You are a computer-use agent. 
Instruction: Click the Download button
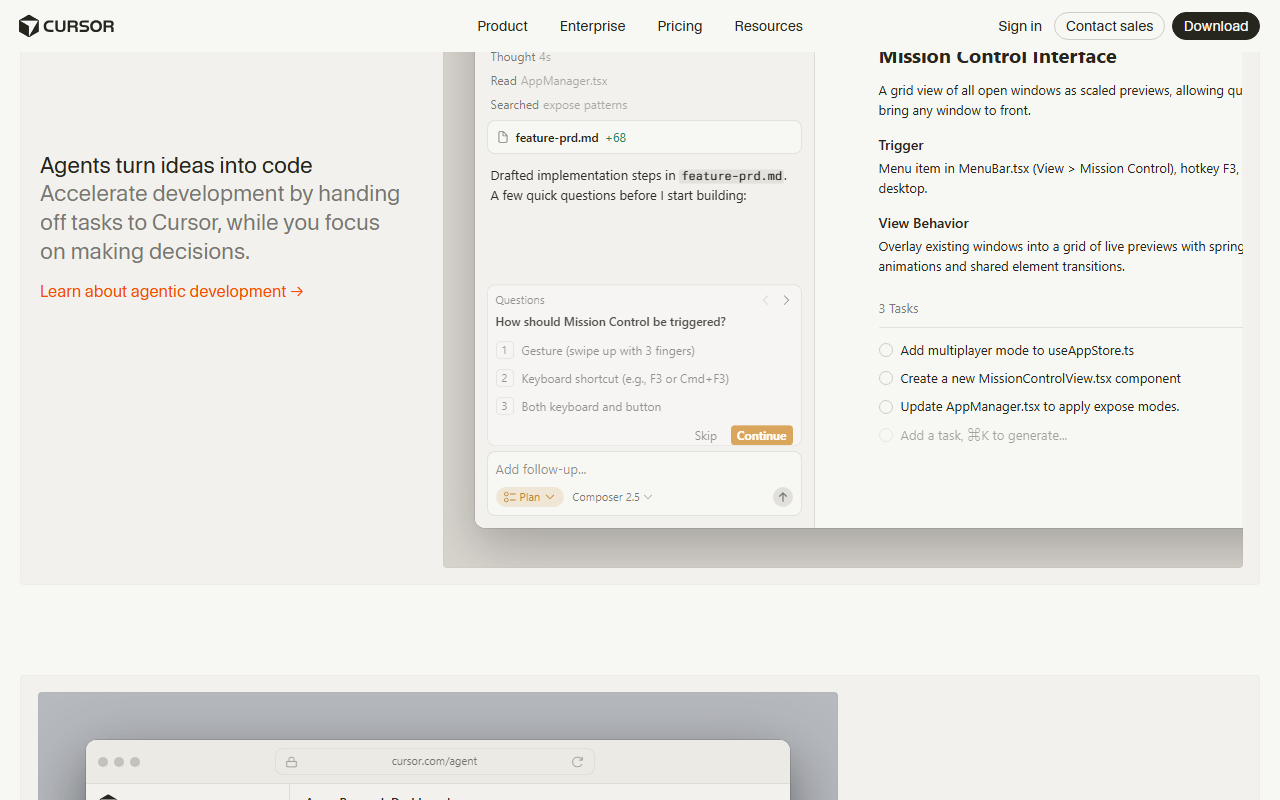(x=1216, y=26)
